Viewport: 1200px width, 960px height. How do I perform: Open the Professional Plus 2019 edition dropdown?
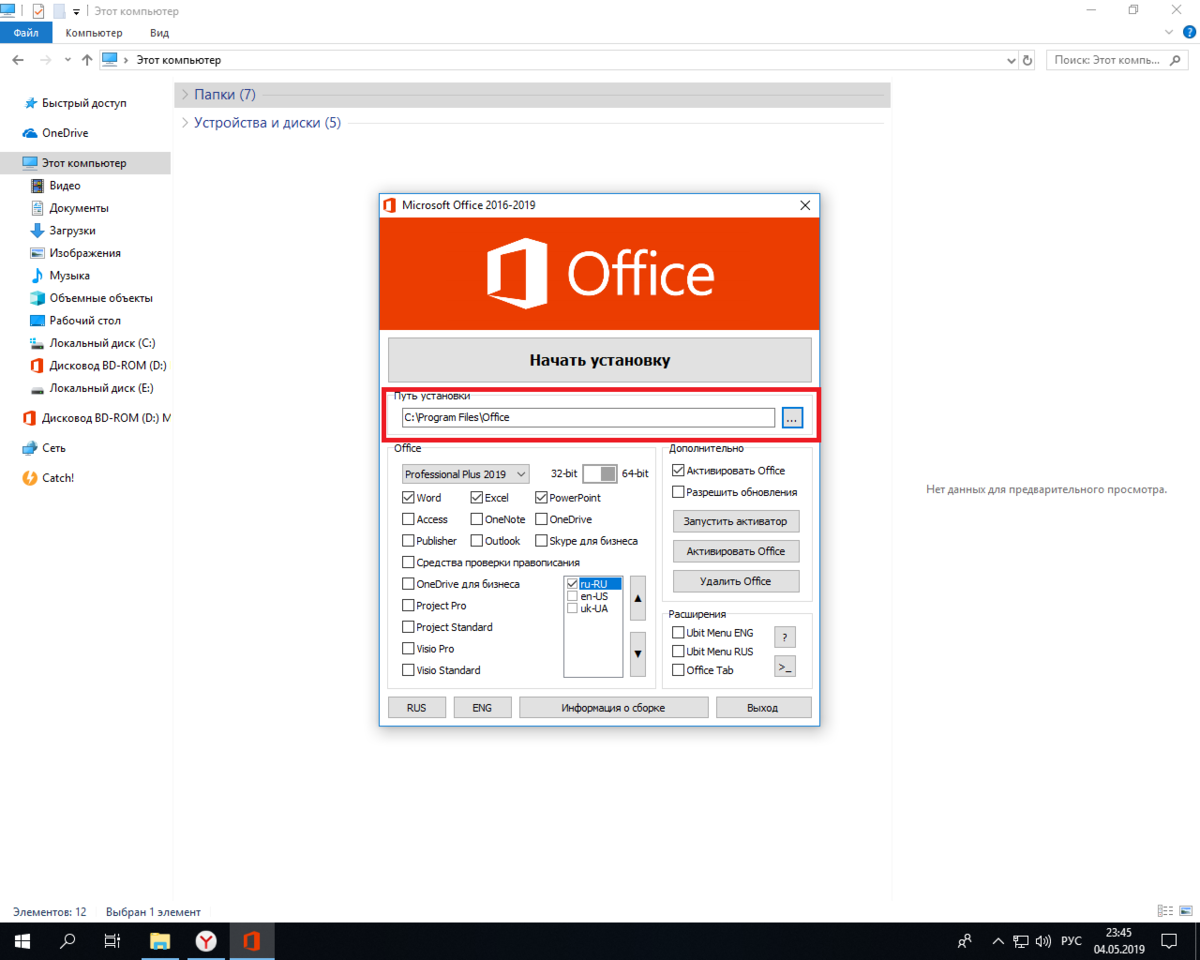pyautogui.click(x=465, y=474)
